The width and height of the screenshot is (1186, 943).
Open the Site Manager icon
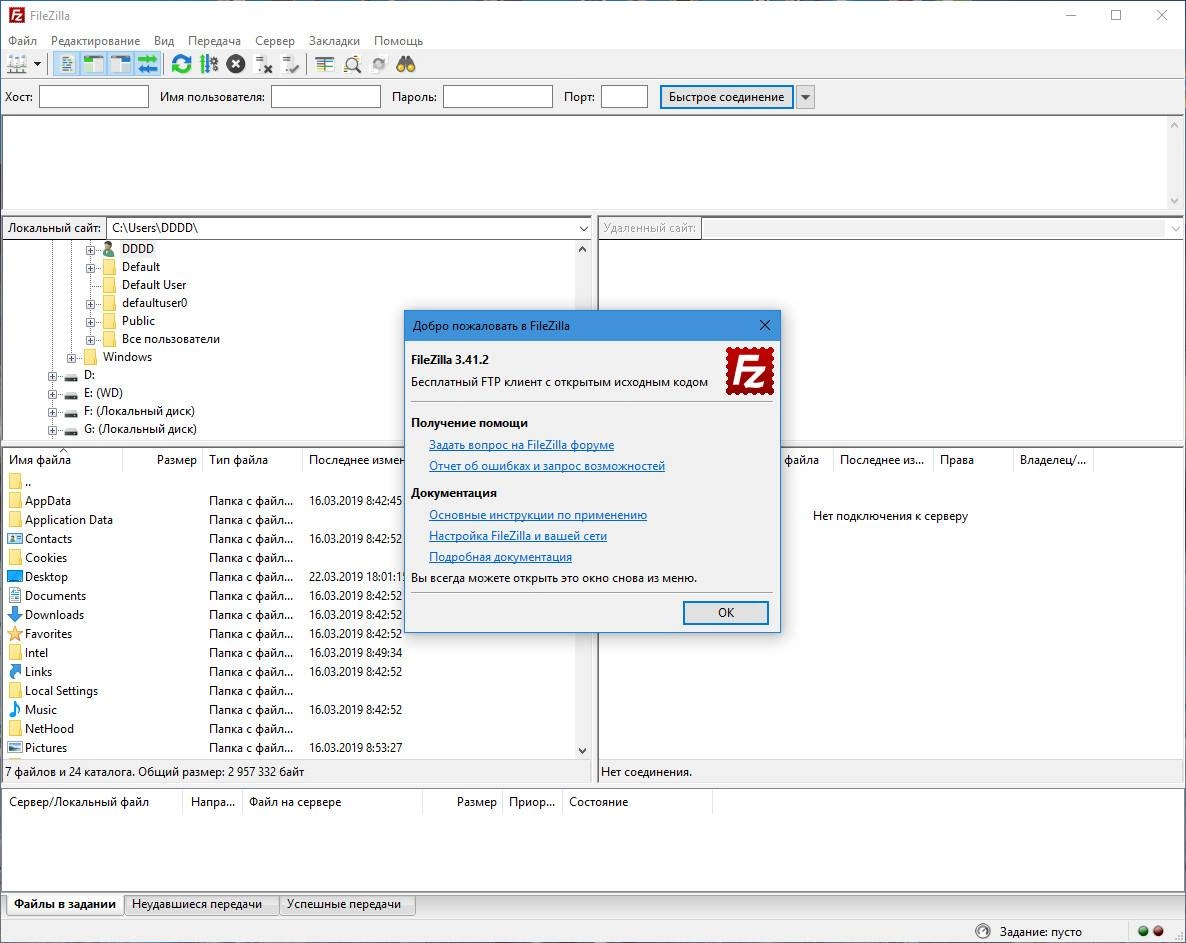pyautogui.click(x=17, y=64)
